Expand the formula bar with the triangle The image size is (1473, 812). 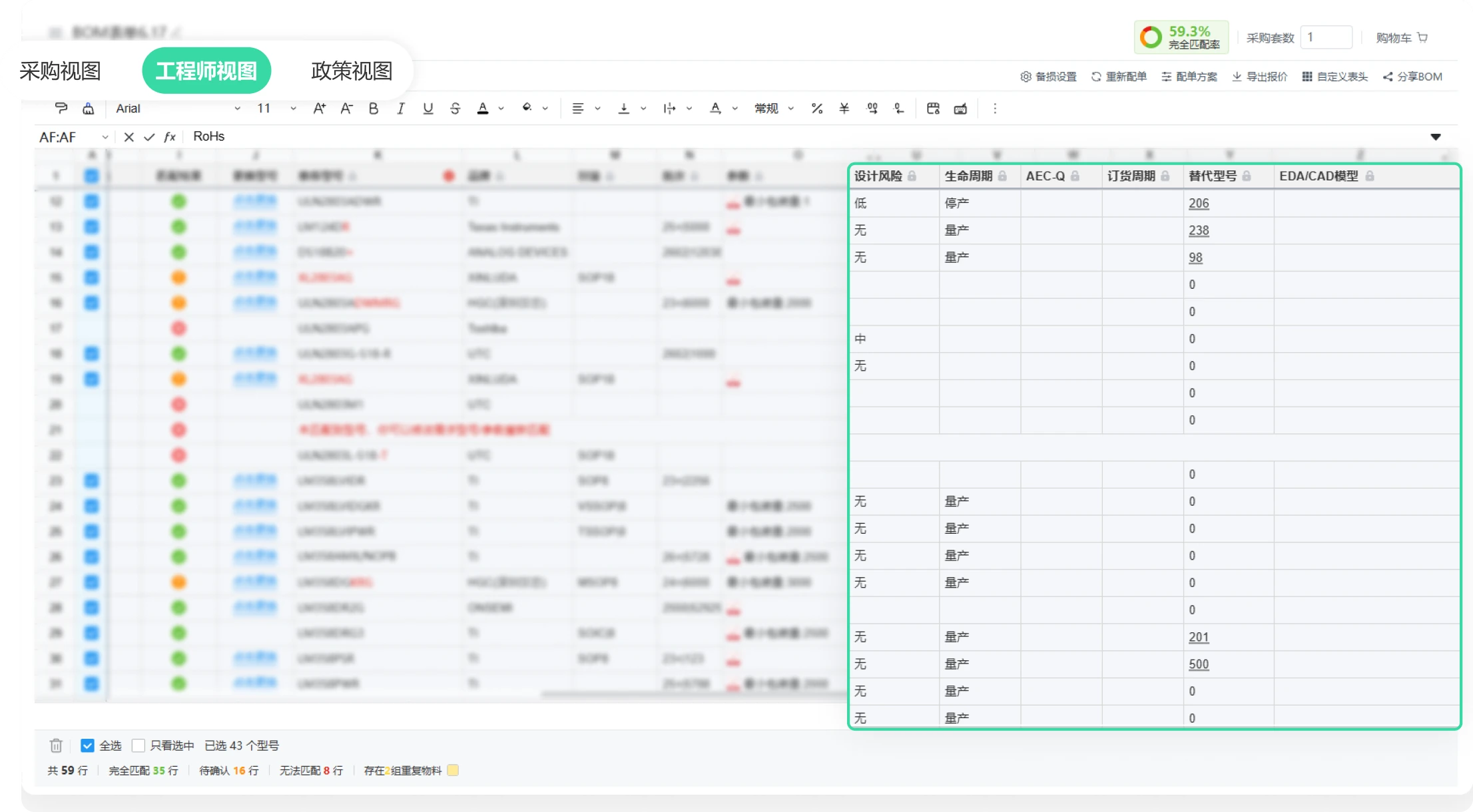[x=1436, y=136]
